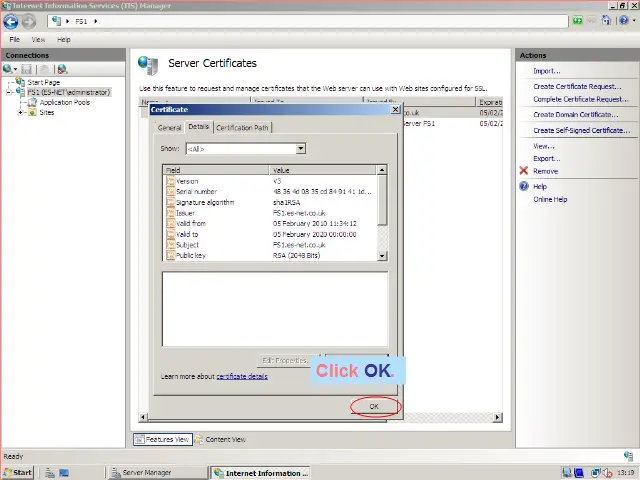Viewport: 640px width, 480px height.
Task: Click OK in Certificate dialog
Action: click(x=374, y=407)
